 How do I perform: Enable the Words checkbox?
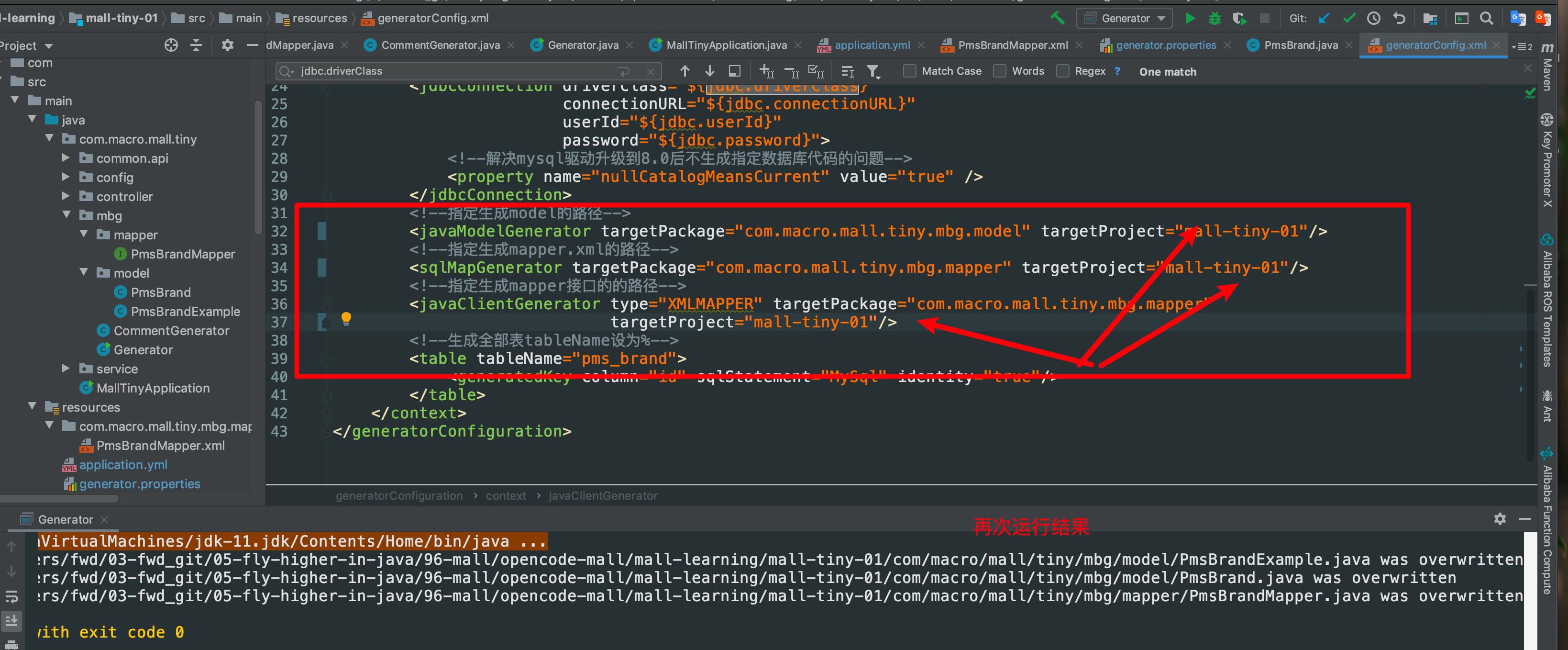999,71
